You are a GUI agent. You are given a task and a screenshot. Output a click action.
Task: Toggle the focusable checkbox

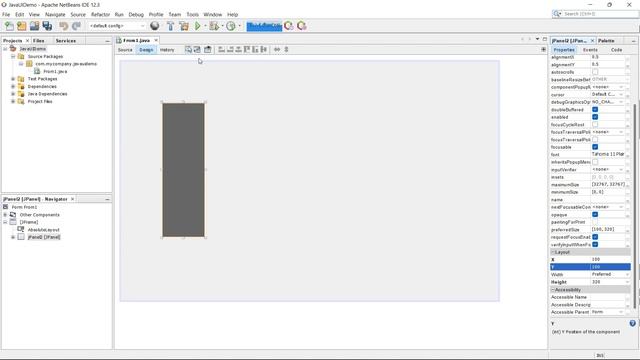(595, 147)
